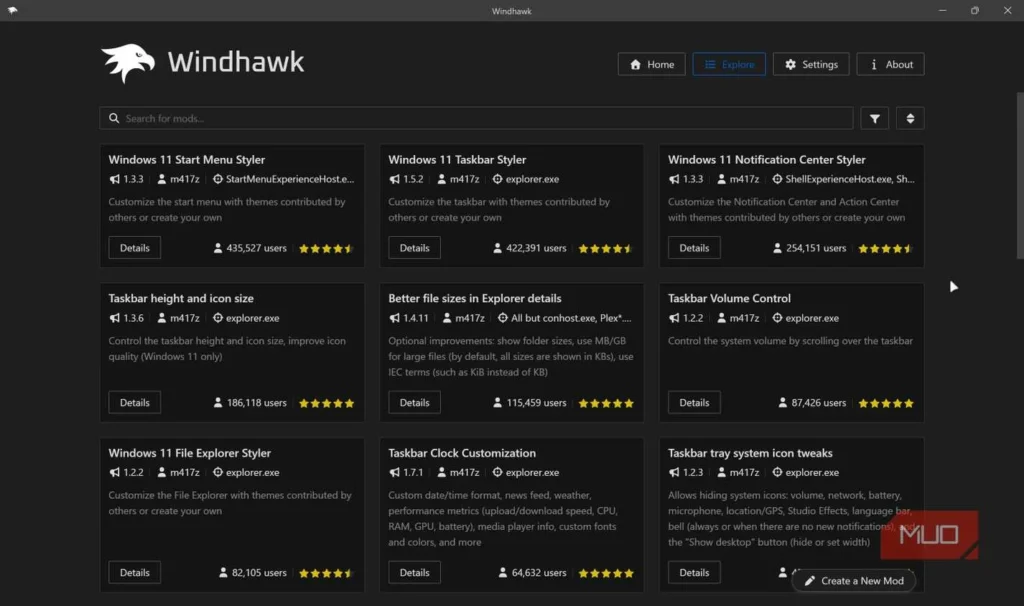
Task: Click the Taskbar tray system icon tweaks title
Action: point(750,453)
